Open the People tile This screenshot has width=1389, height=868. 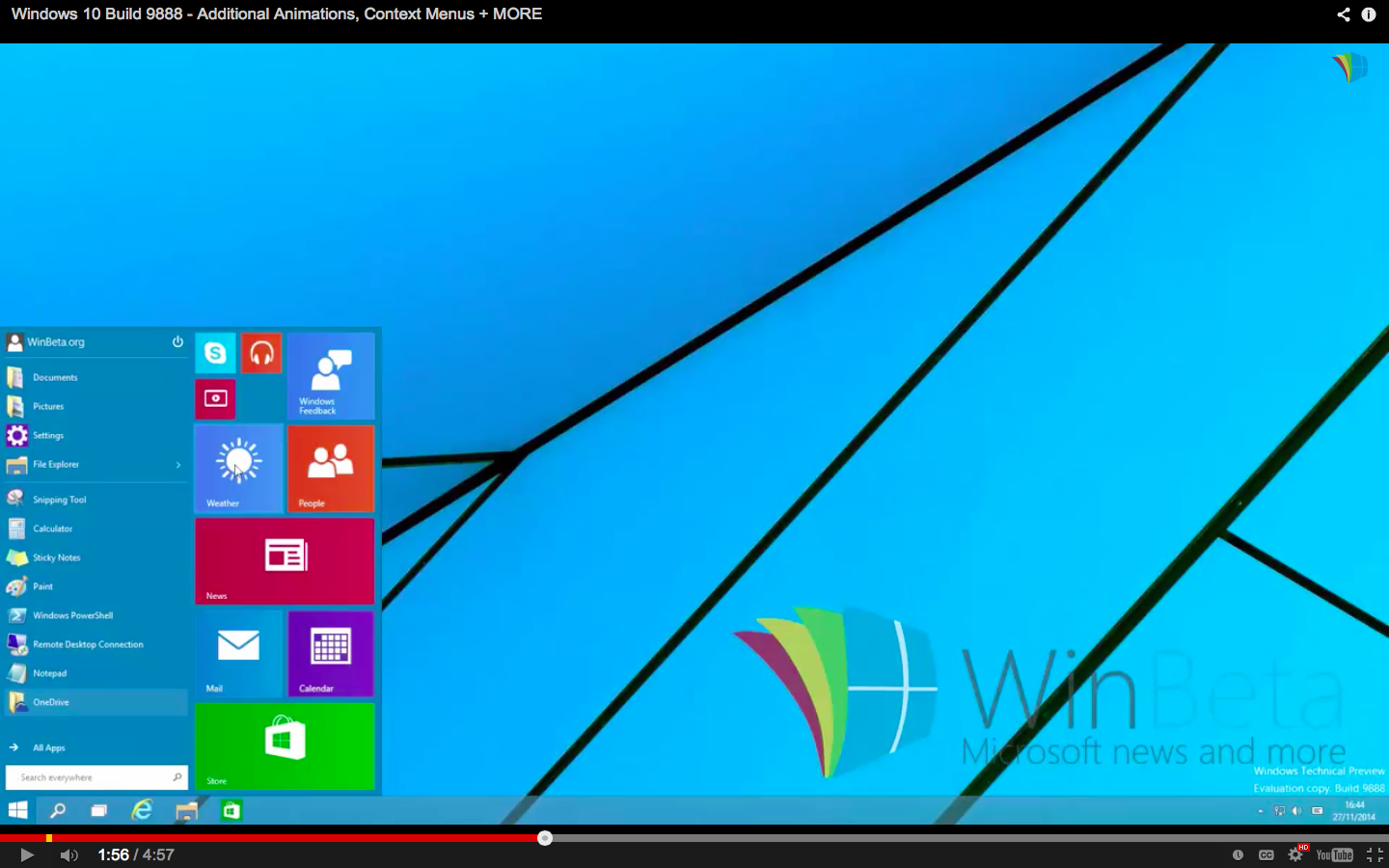(331, 468)
